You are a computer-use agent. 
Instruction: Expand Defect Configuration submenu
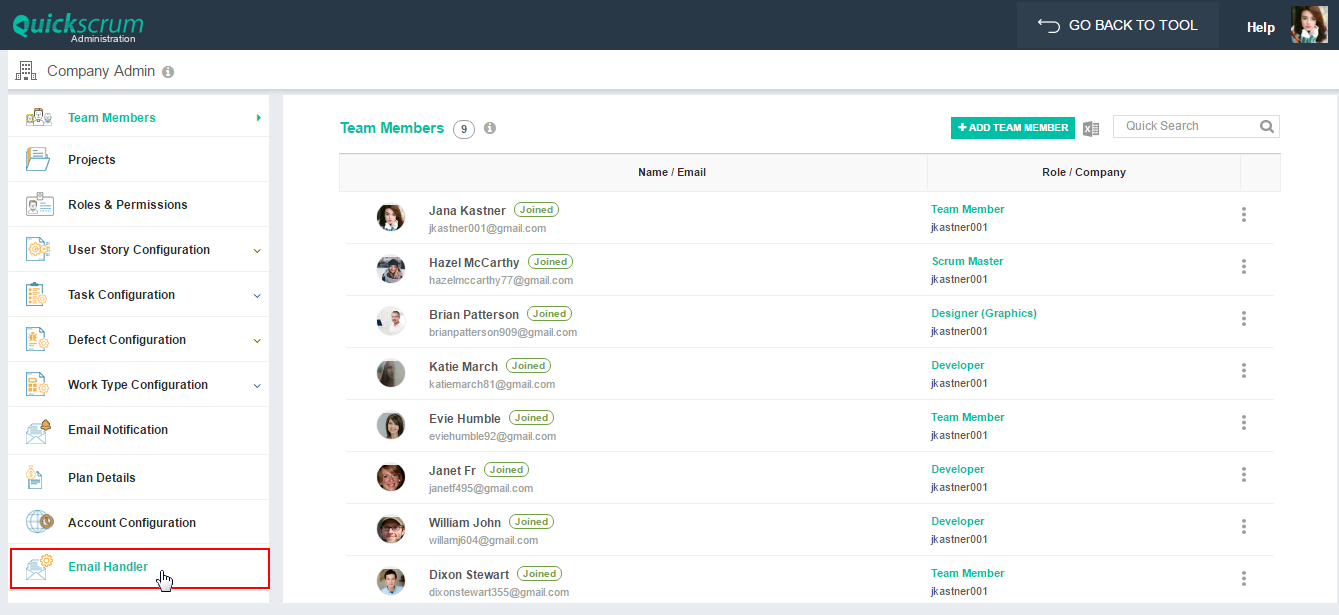point(257,341)
